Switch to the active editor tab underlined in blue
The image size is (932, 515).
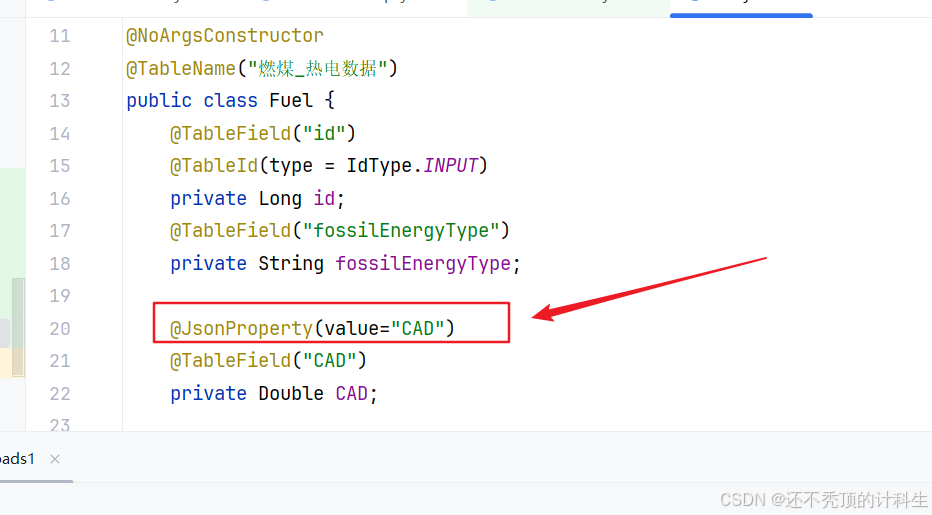pos(740,5)
